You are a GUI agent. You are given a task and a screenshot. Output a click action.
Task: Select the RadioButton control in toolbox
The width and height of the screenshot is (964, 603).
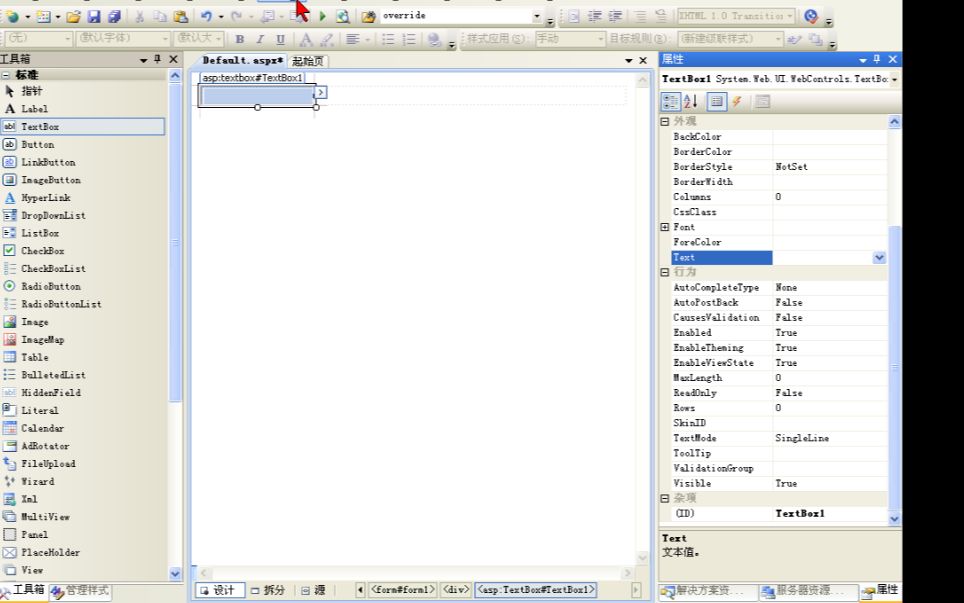click(50, 286)
